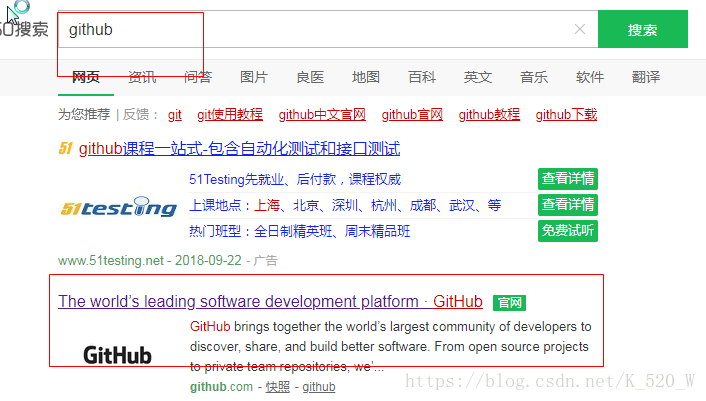Click the github官网 suggestion link
The height and width of the screenshot is (401, 706).
point(412,114)
